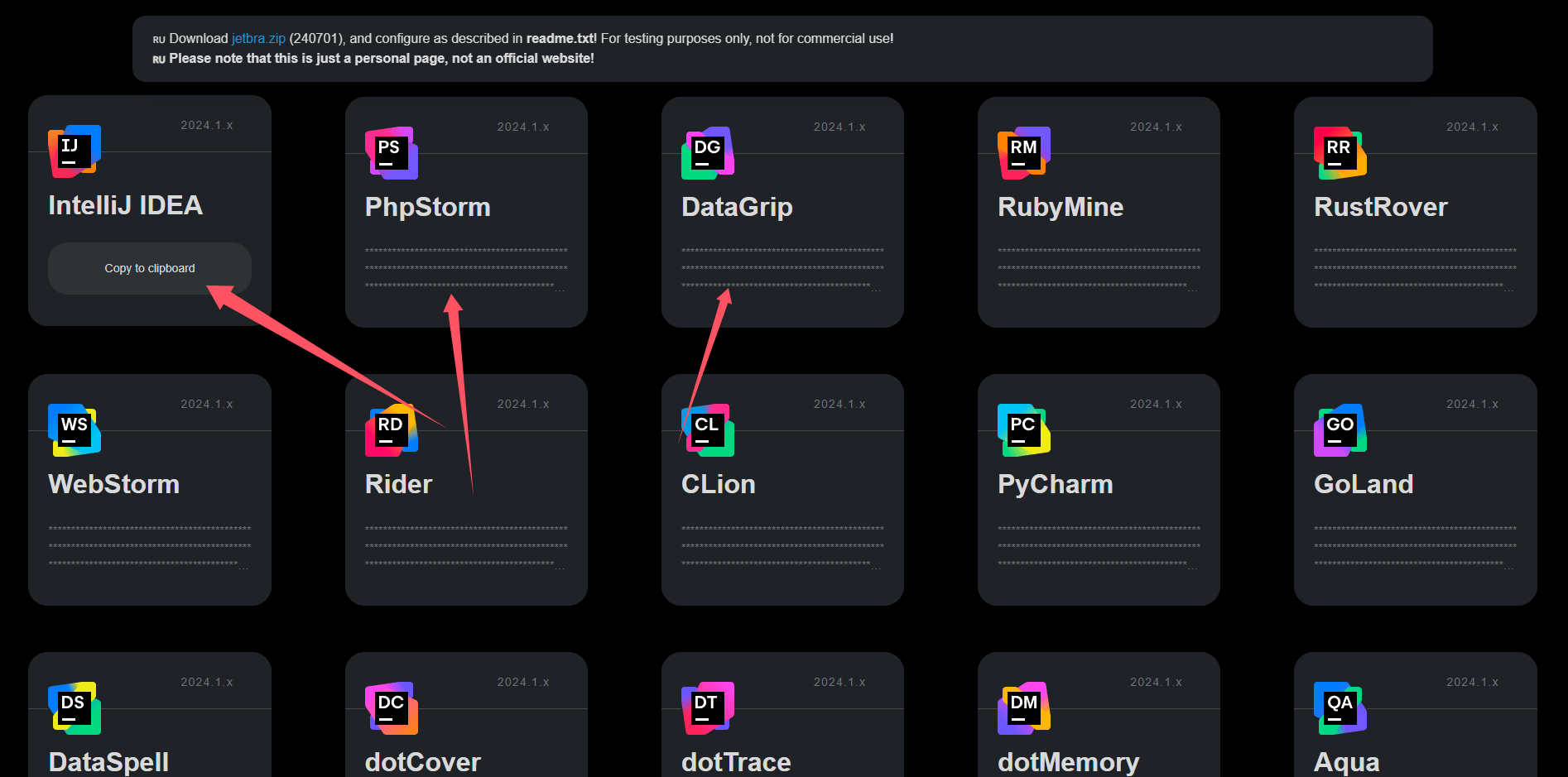The image size is (1568, 777).
Task: Click the dotCover DC logo icon
Action: click(x=392, y=708)
